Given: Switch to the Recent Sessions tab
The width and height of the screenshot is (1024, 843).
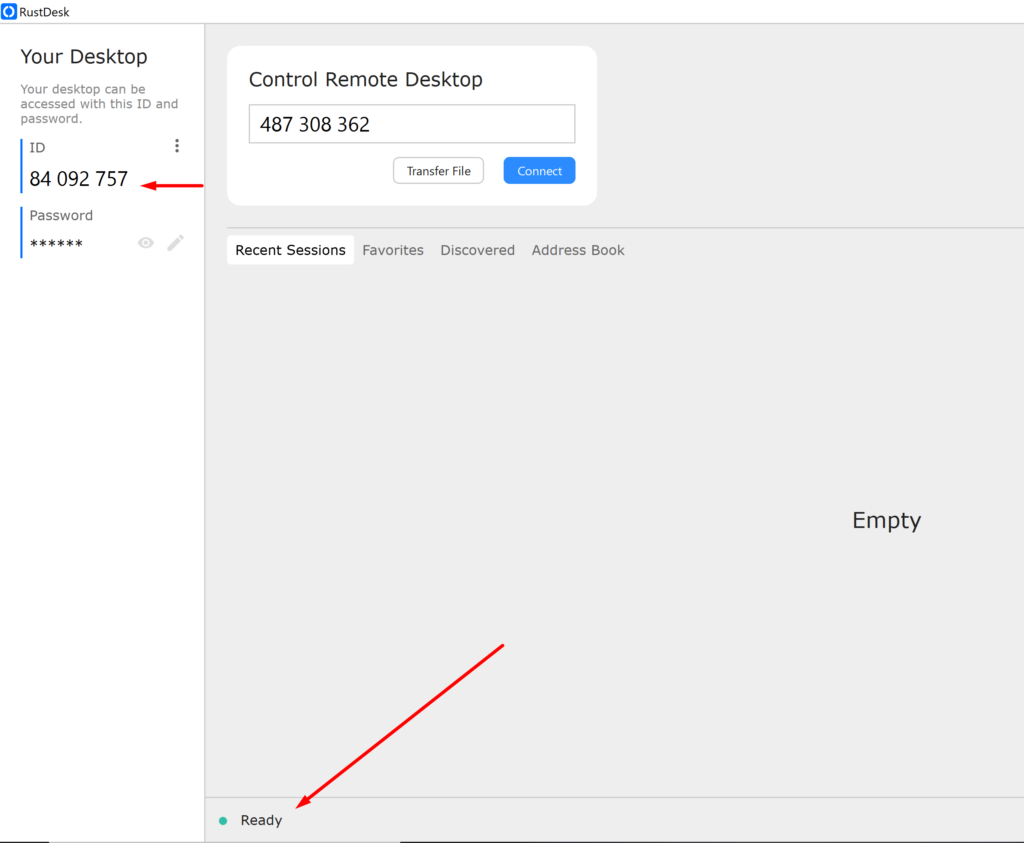Looking at the screenshot, I should click(x=291, y=250).
